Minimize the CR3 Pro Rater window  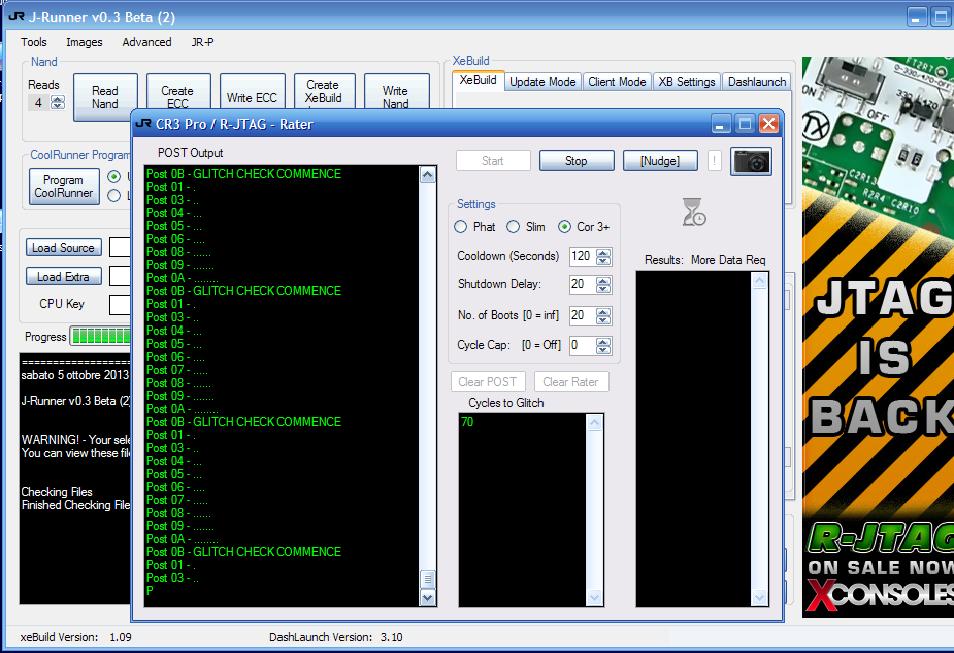[x=720, y=124]
